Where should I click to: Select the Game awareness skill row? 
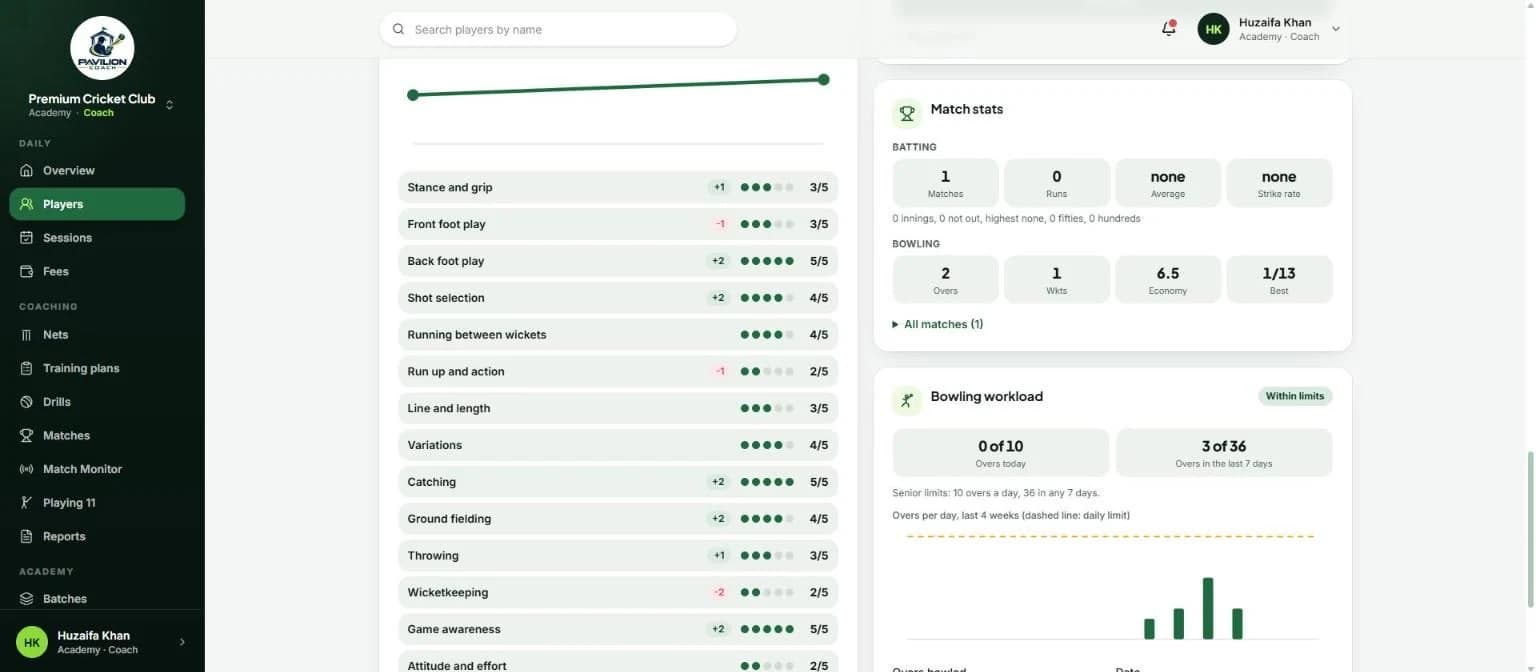coord(618,629)
